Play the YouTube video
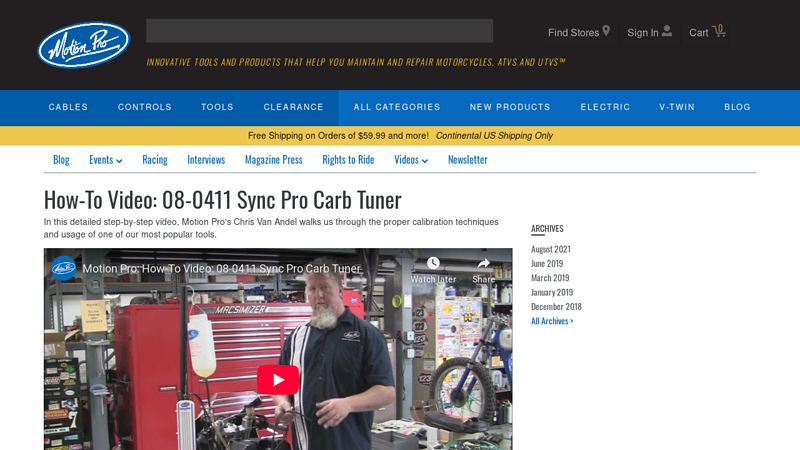 (278, 380)
